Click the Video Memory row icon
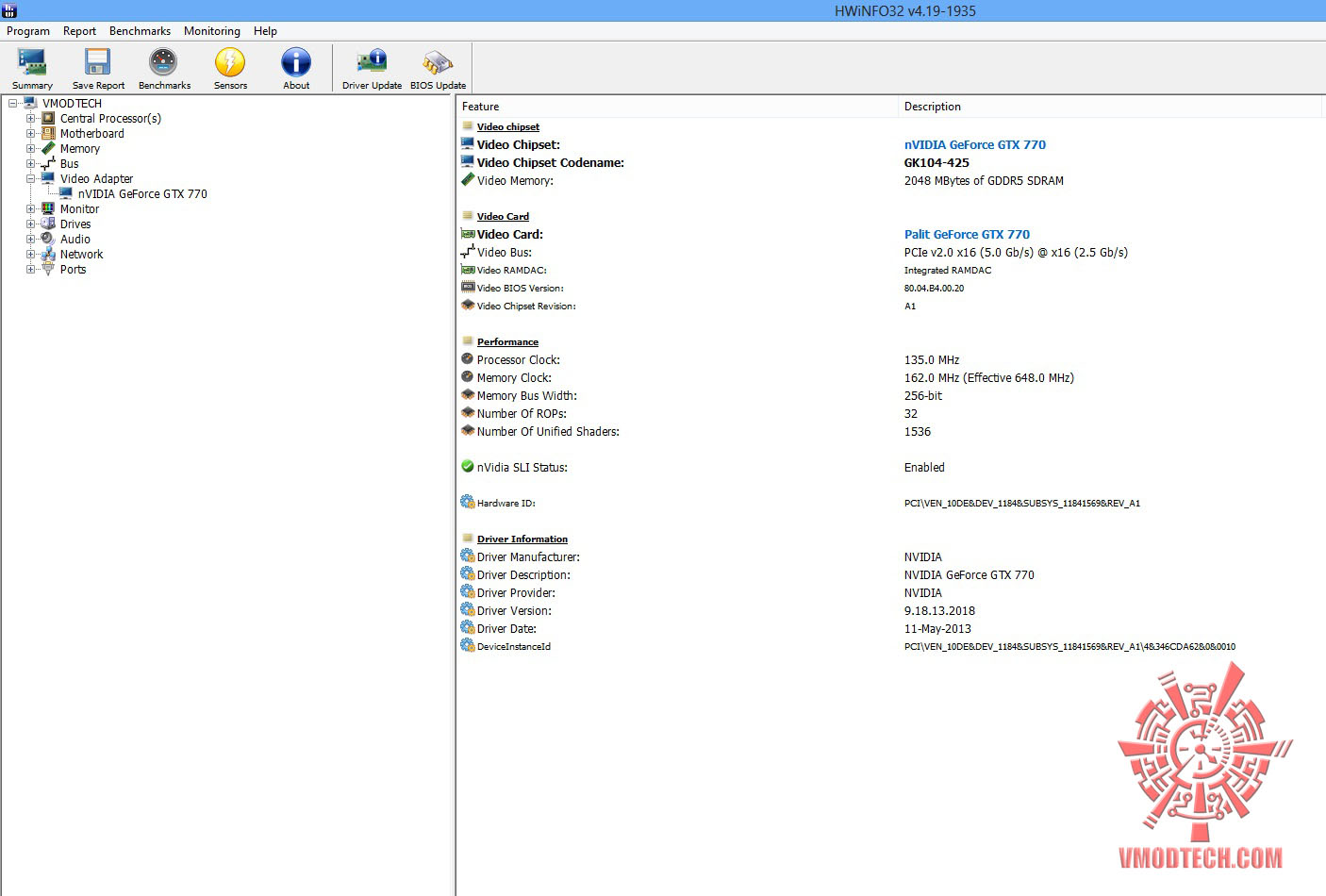Image resolution: width=1326 pixels, height=896 pixels. pyautogui.click(x=467, y=180)
